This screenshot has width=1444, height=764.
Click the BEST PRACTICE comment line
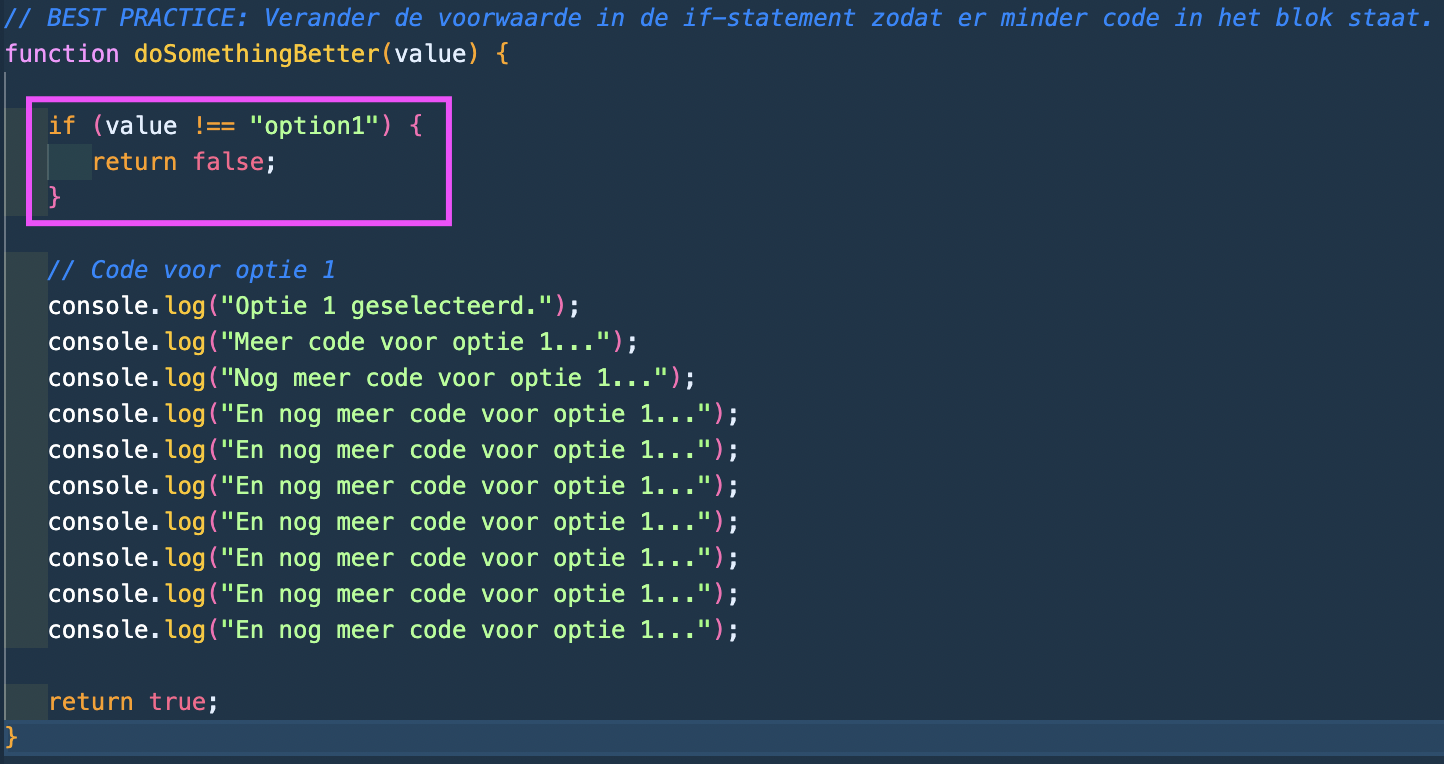pyautogui.click(x=718, y=18)
